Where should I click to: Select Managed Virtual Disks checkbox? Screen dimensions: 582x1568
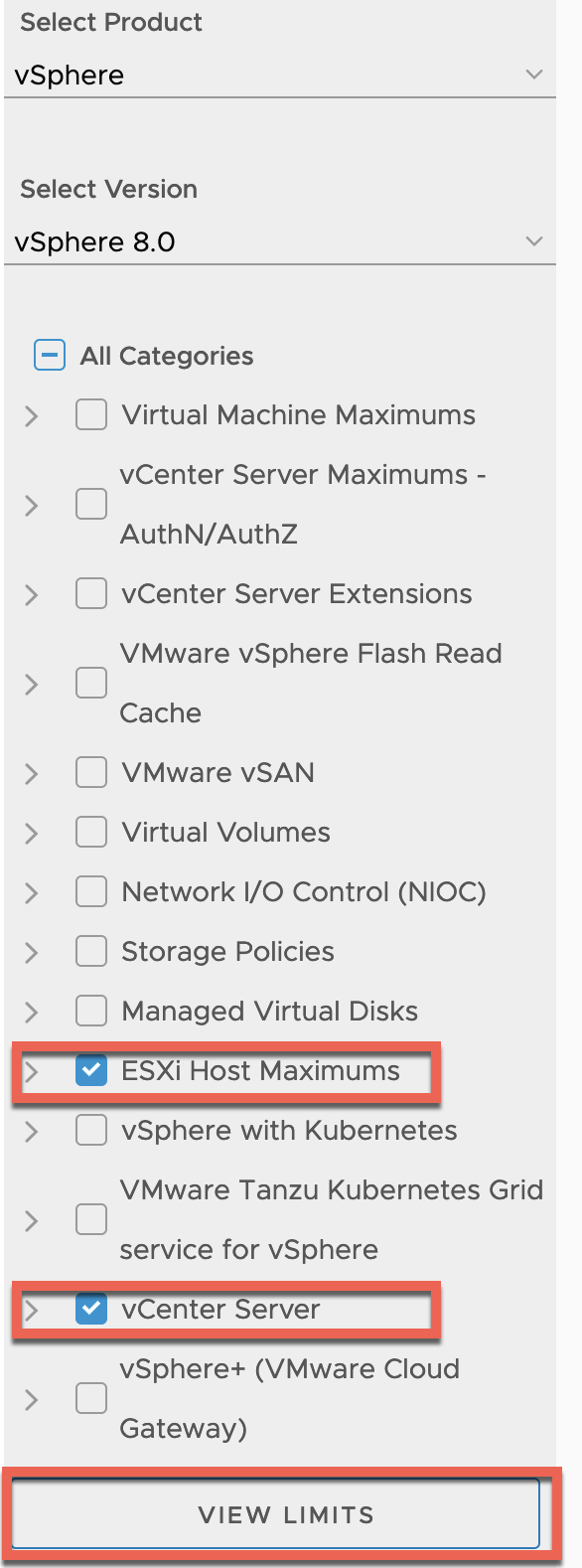pos(90,1011)
